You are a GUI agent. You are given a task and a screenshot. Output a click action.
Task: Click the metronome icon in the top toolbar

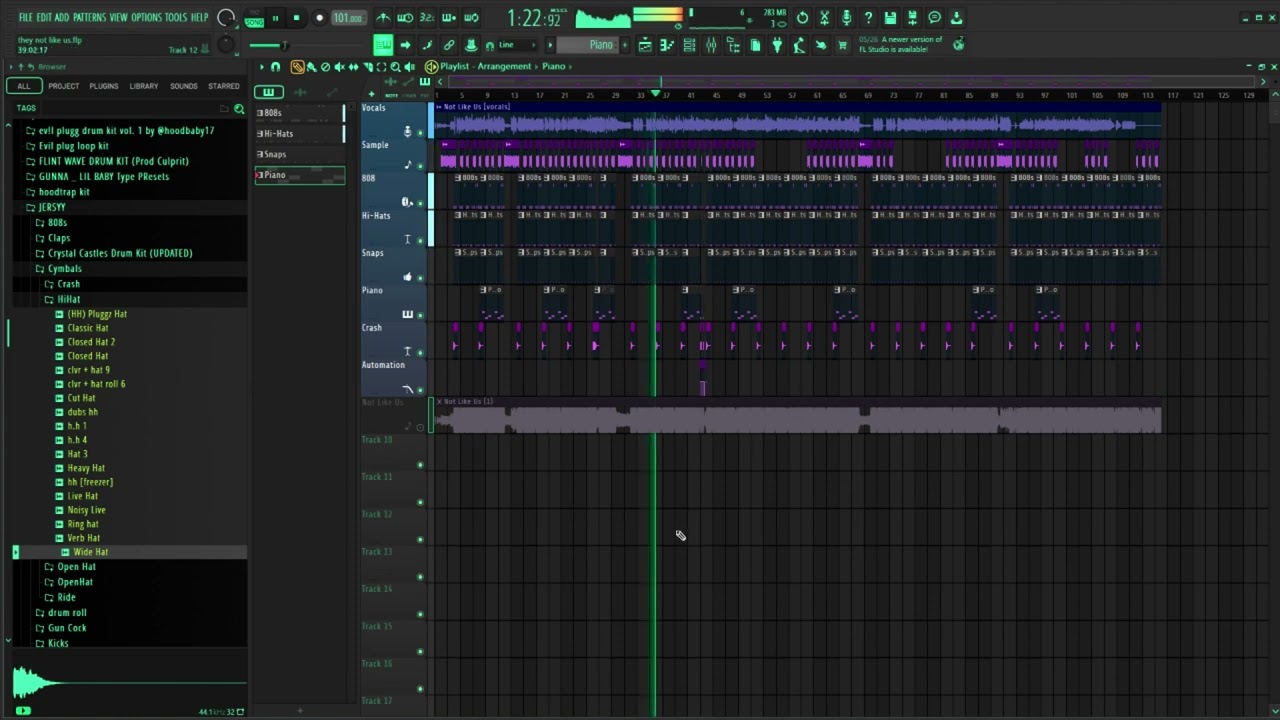pyautogui.click(x=383, y=17)
